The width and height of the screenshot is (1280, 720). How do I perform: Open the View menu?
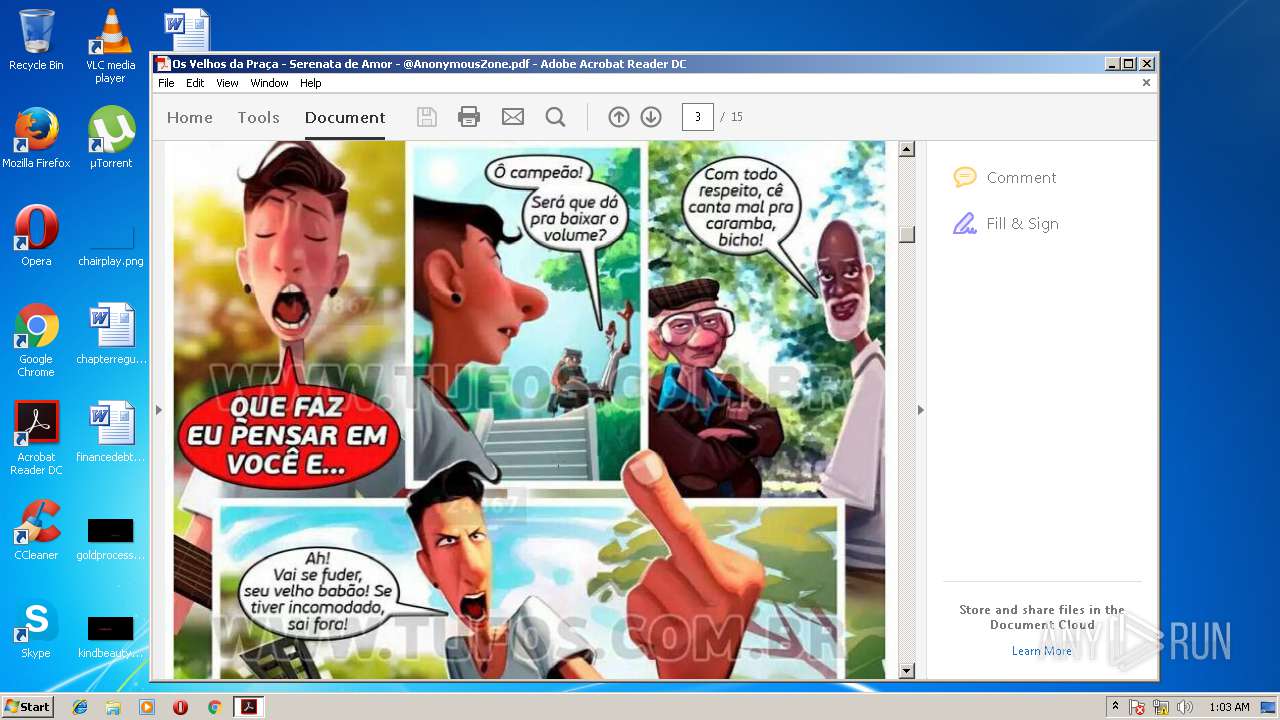(228, 83)
